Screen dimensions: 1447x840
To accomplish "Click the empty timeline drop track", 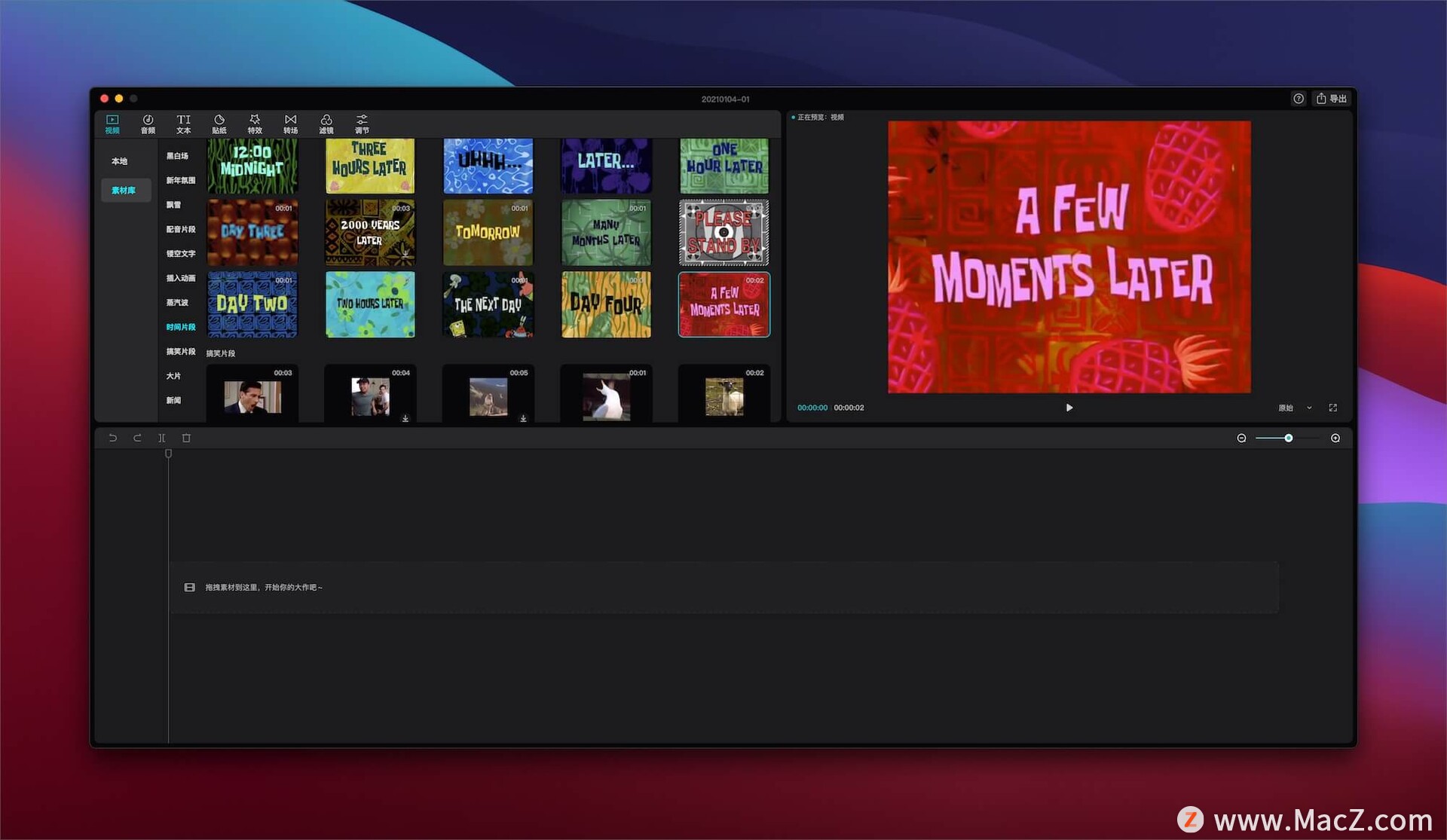I will tap(724, 587).
